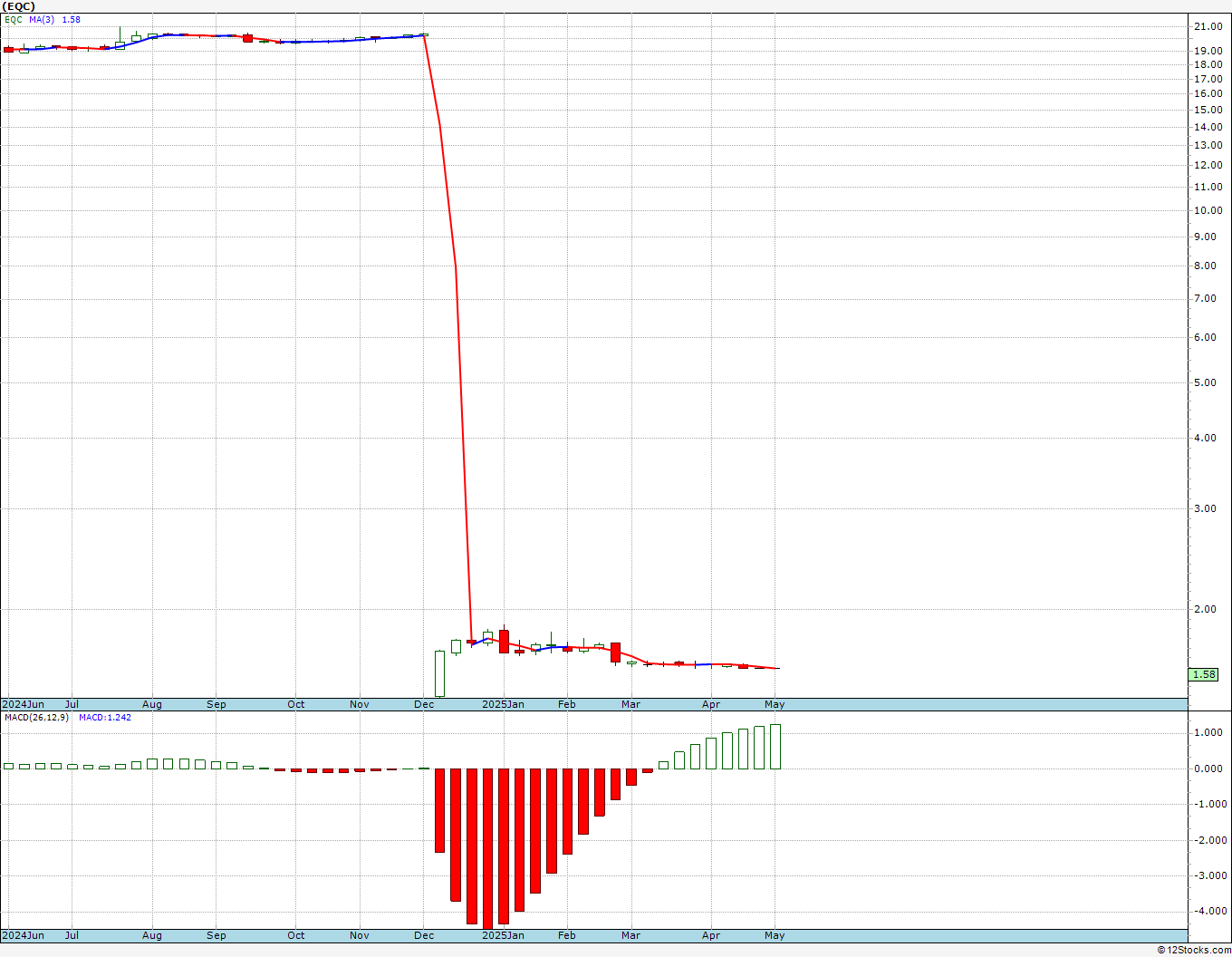Click the 10.00 price axis label
Image resolution: width=1232 pixels, height=957 pixels.
pos(1208,210)
